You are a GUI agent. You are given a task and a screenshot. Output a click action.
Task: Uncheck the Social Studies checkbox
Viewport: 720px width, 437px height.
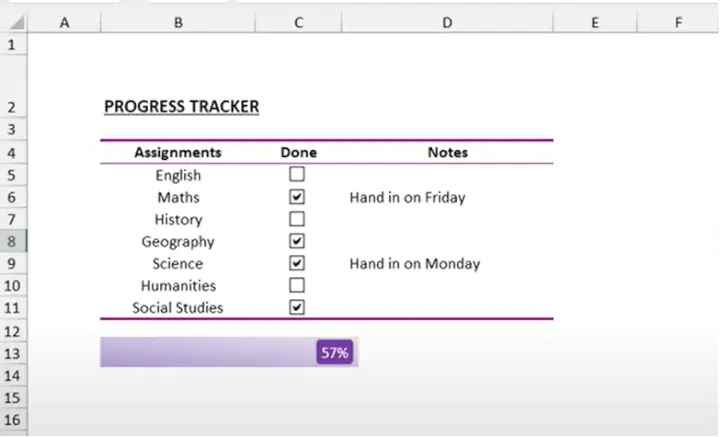297,307
